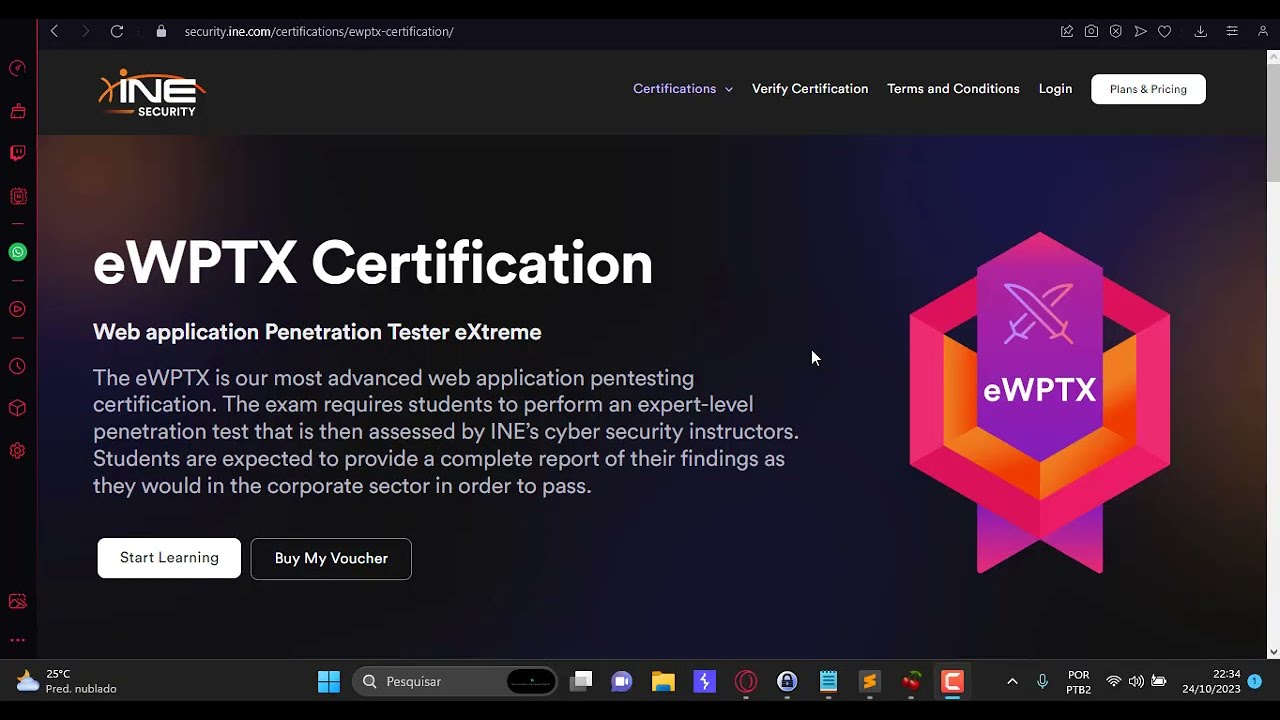
Task: Open the clock showing 22:34
Action: pos(1212,681)
